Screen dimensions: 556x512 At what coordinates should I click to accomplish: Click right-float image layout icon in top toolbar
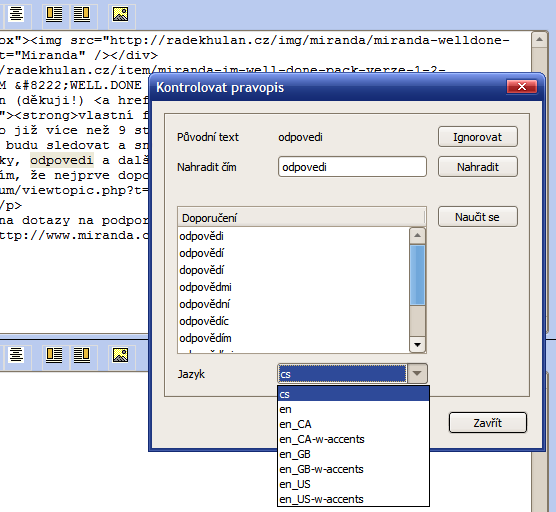[x=82, y=14]
